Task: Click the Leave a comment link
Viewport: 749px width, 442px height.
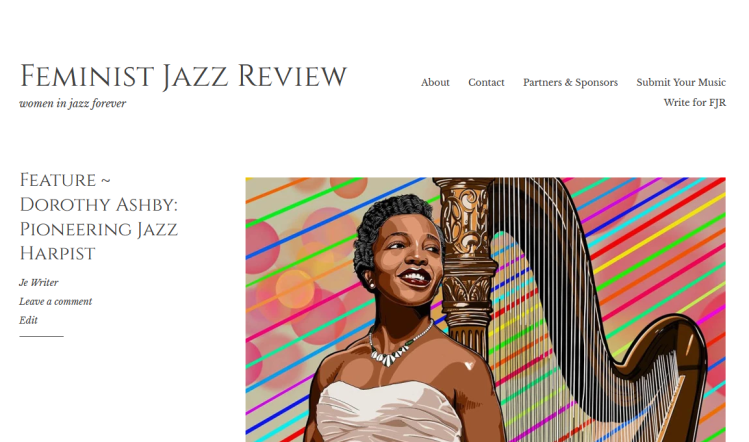Action: 55,301
